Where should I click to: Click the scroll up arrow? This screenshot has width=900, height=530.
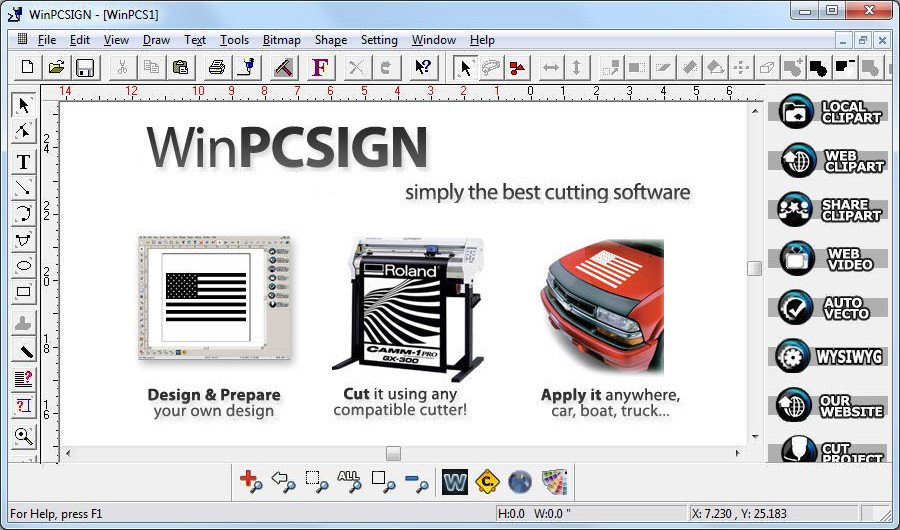(x=754, y=111)
